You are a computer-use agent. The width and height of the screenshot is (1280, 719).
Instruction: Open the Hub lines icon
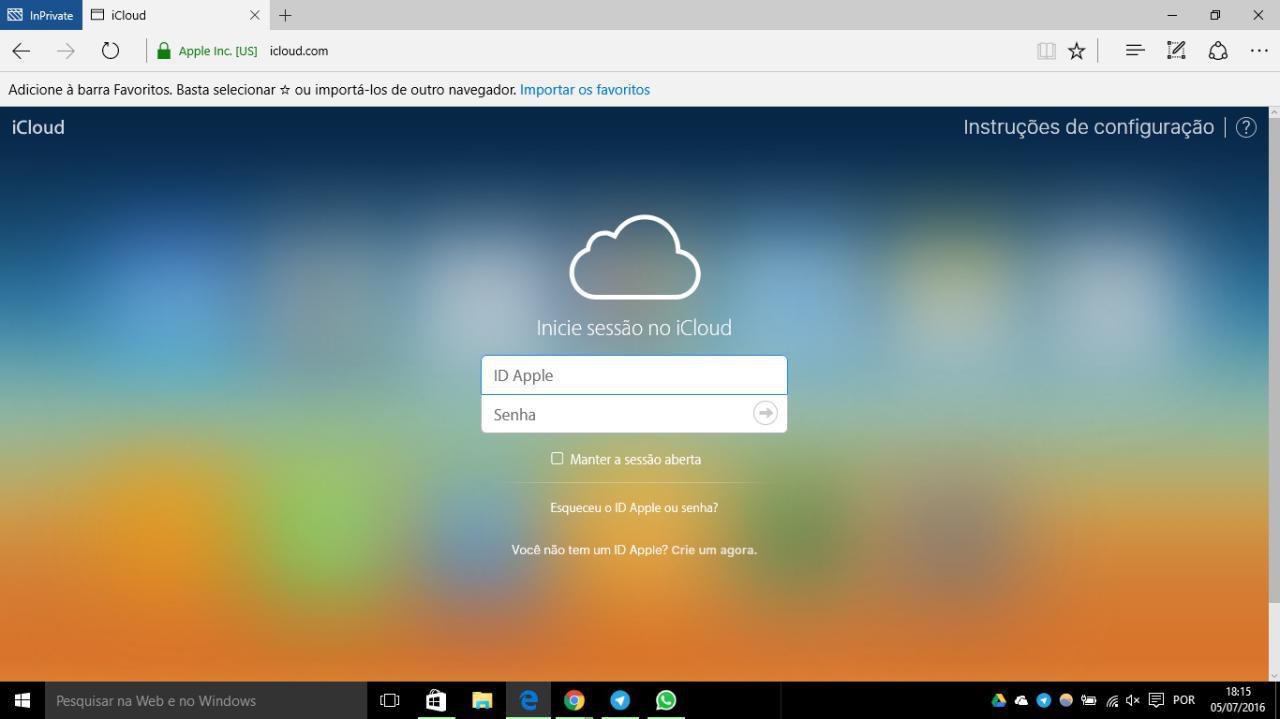click(x=1135, y=50)
